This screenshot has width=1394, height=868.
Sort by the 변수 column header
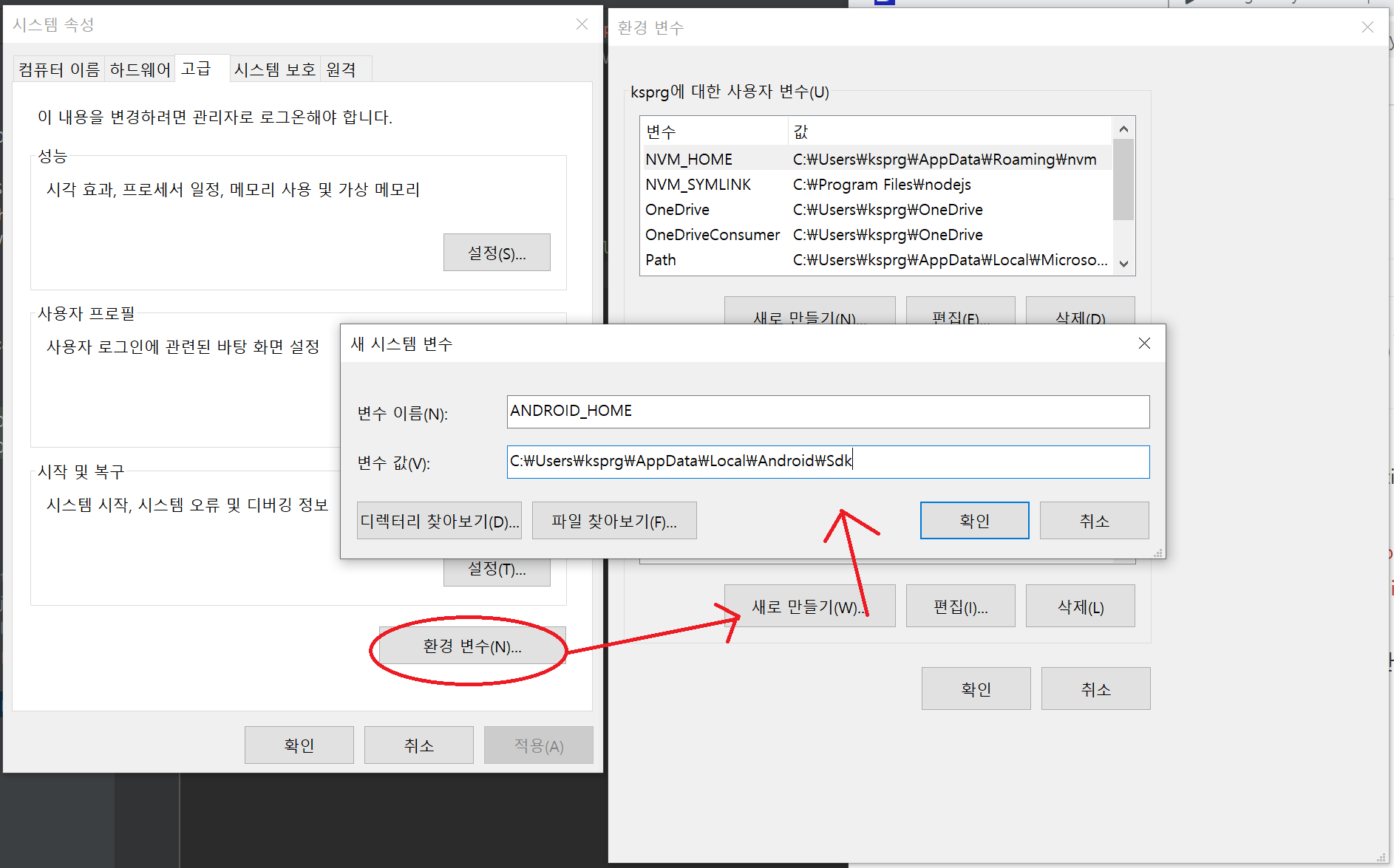point(714,131)
